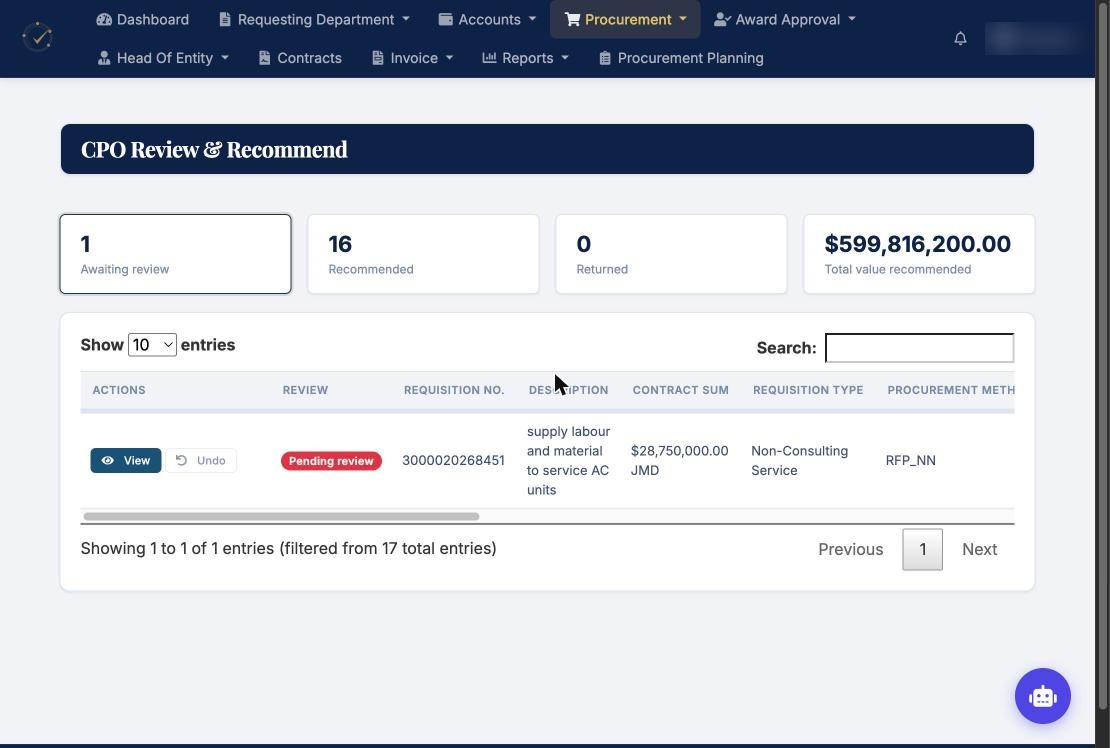Go to the Previous page
Image resolution: width=1110 pixels, height=748 pixels.
click(850, 549)
